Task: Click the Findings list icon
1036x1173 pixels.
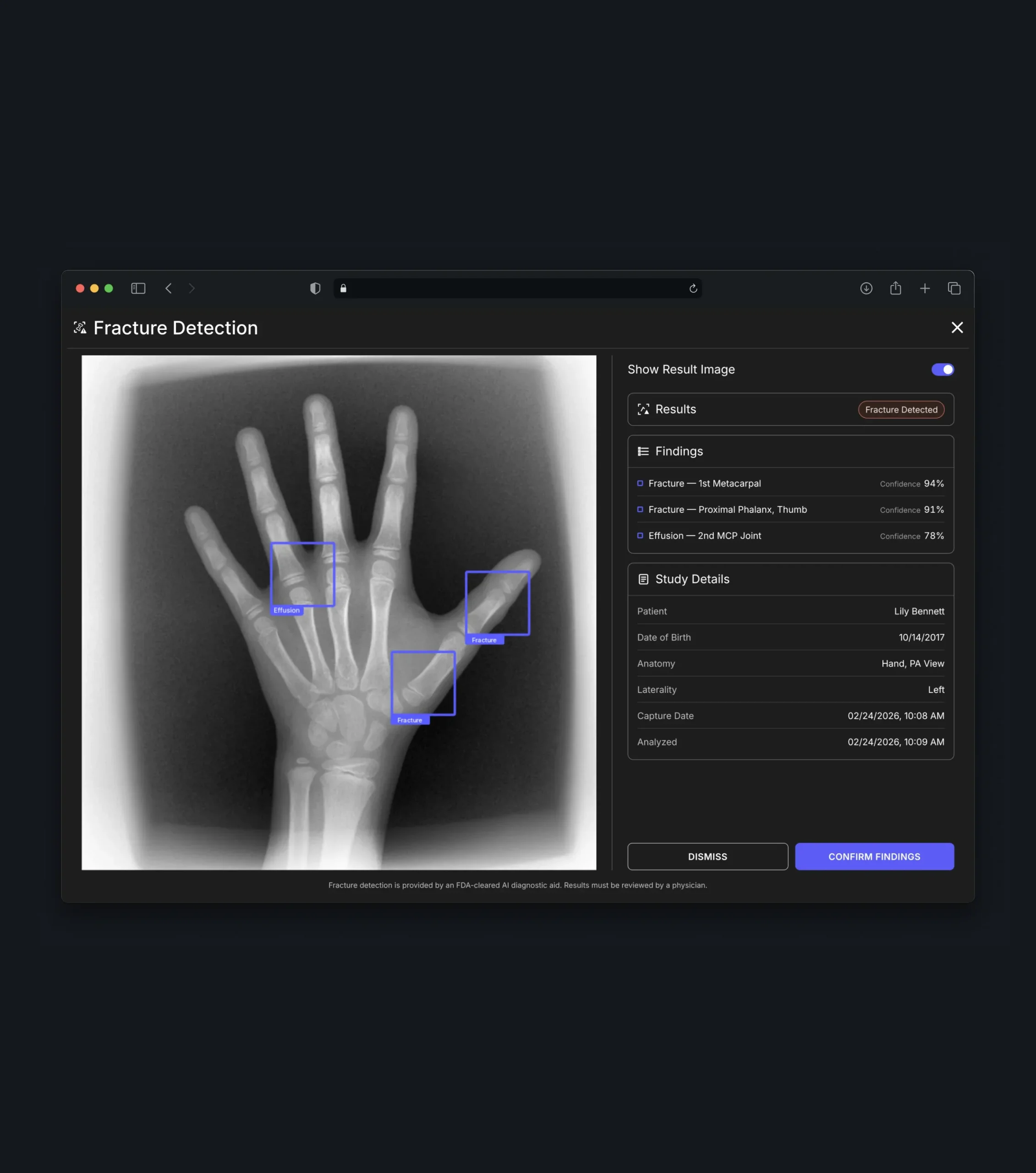Action: pyautogui.click(x=643, y=451)
